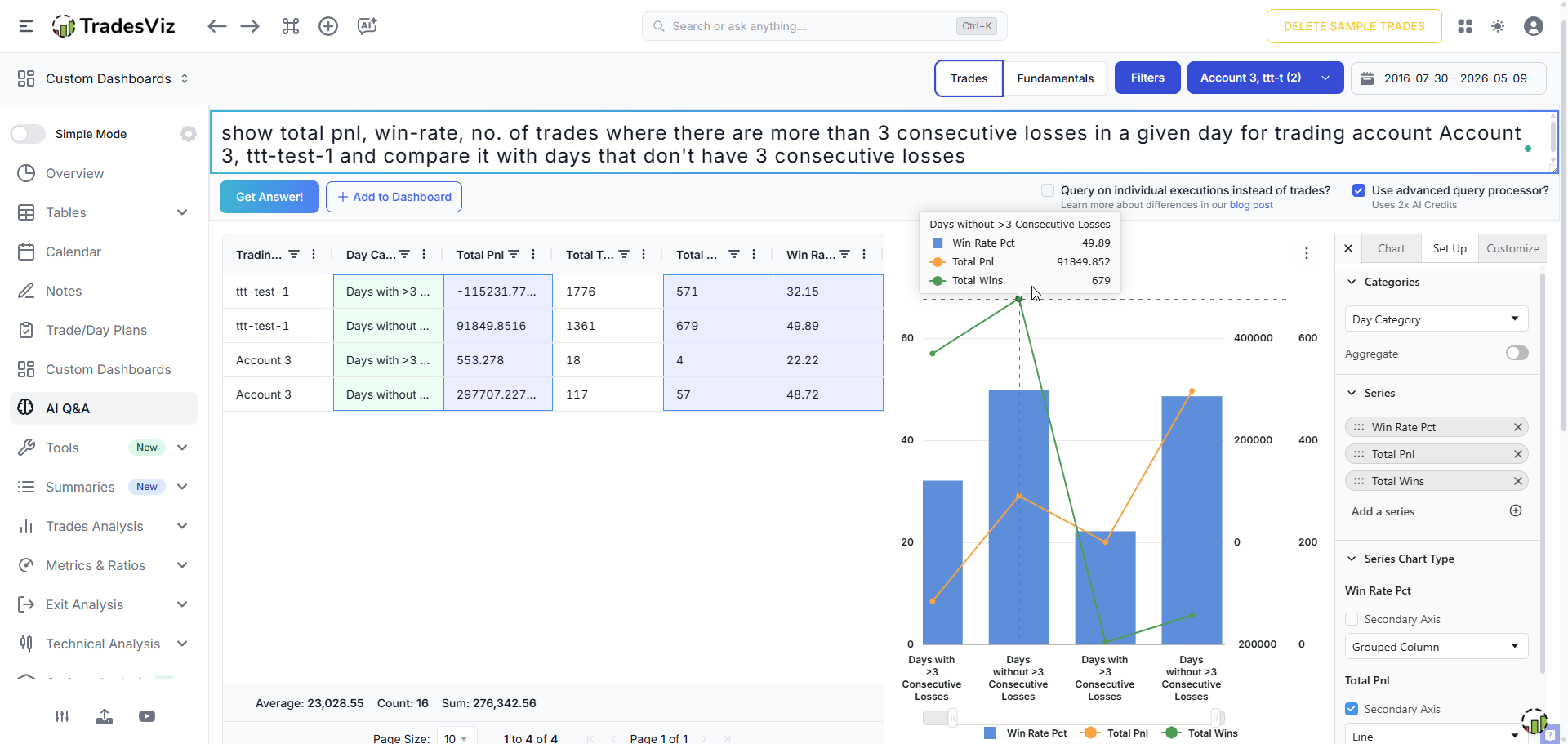Open the sliders settings icon at sidebar bottom
This screenshot has height=744, width=1568.
coord(62,716)
